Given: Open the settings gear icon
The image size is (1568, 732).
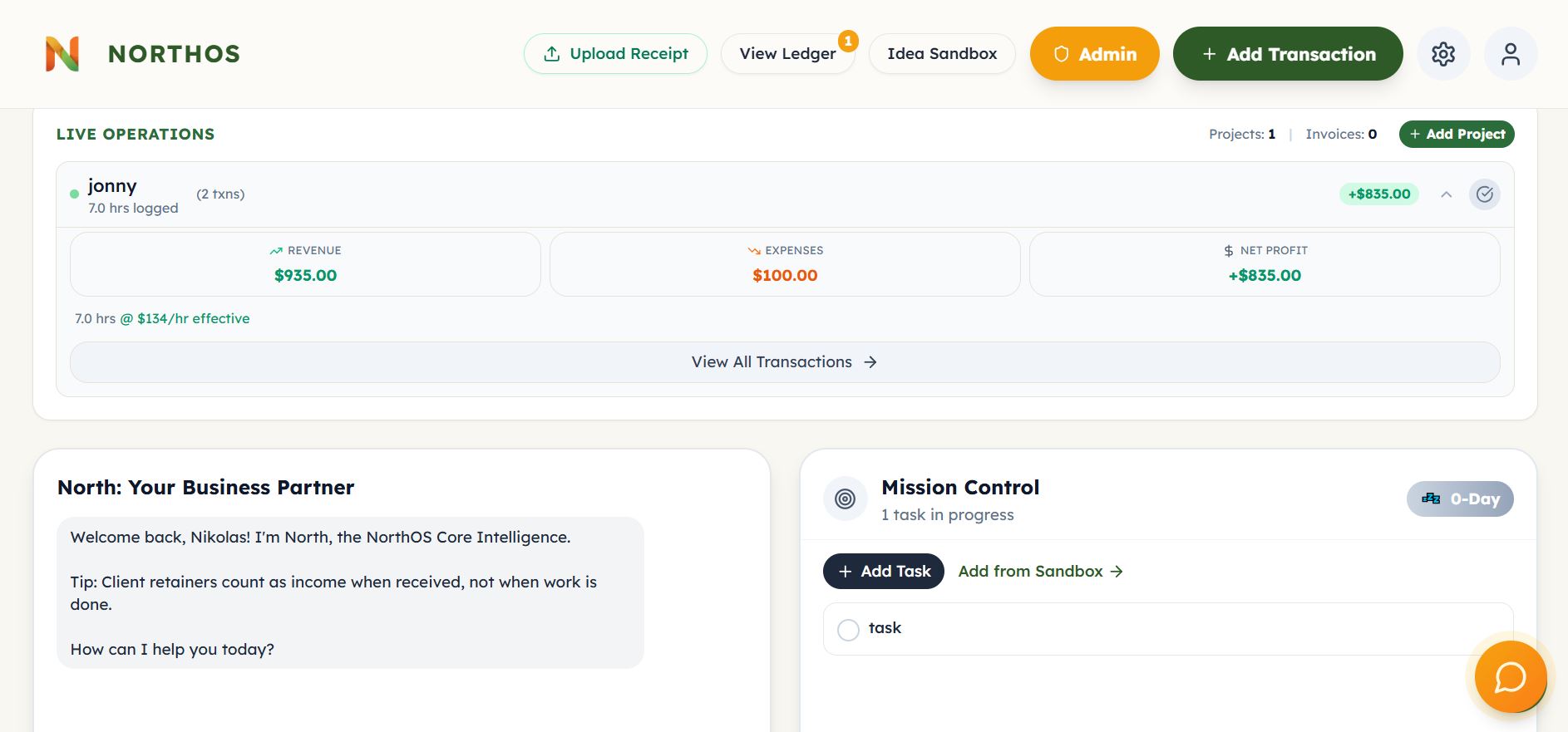Looking at the screenshot, I should tap(1443, 54).
